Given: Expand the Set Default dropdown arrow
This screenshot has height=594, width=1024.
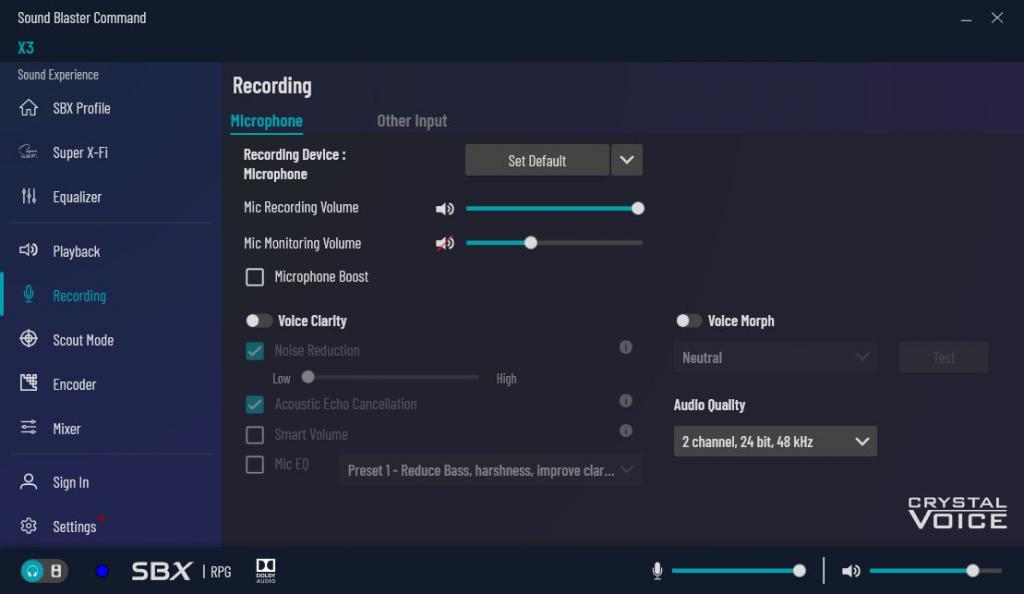Looking at the screenshot, I should 626,160.
